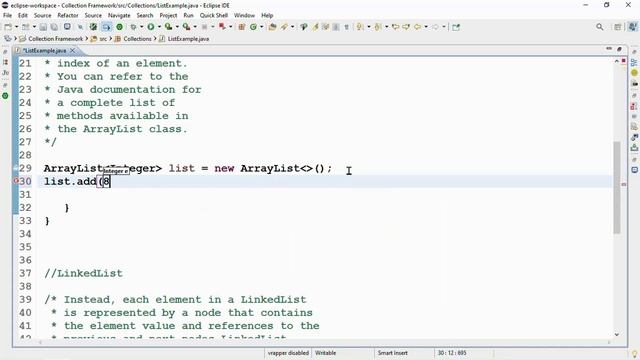This screenshot has height=360, width=640.
Task: Expand the Debug dropdown arrow
Action: (142, 27)
